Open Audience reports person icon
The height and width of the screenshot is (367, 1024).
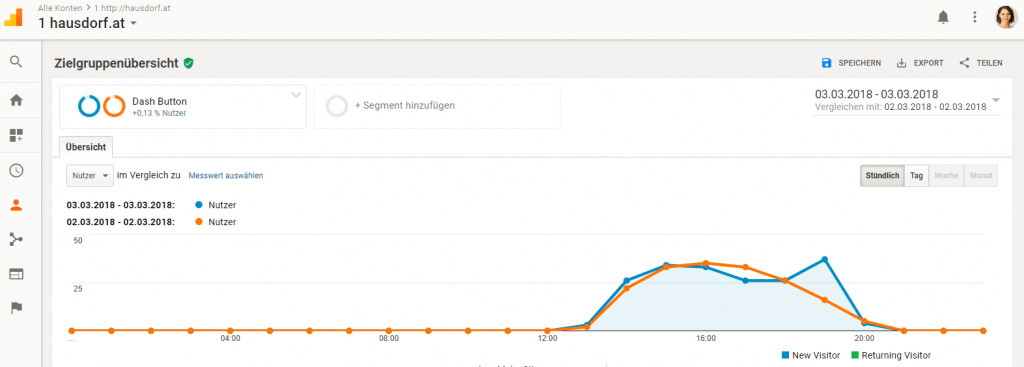[16, 205]
